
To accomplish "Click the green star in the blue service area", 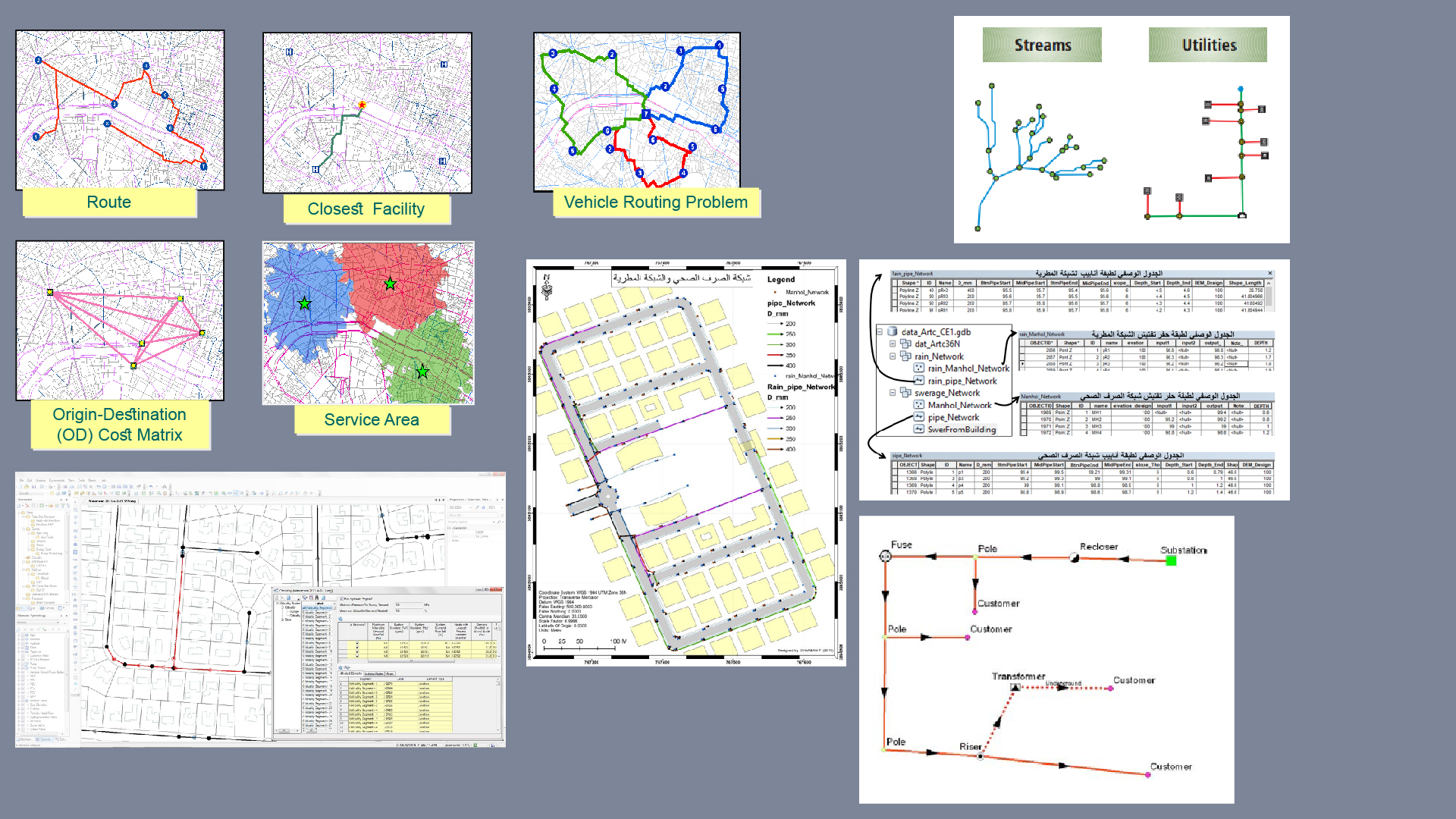I will point(304,303).
